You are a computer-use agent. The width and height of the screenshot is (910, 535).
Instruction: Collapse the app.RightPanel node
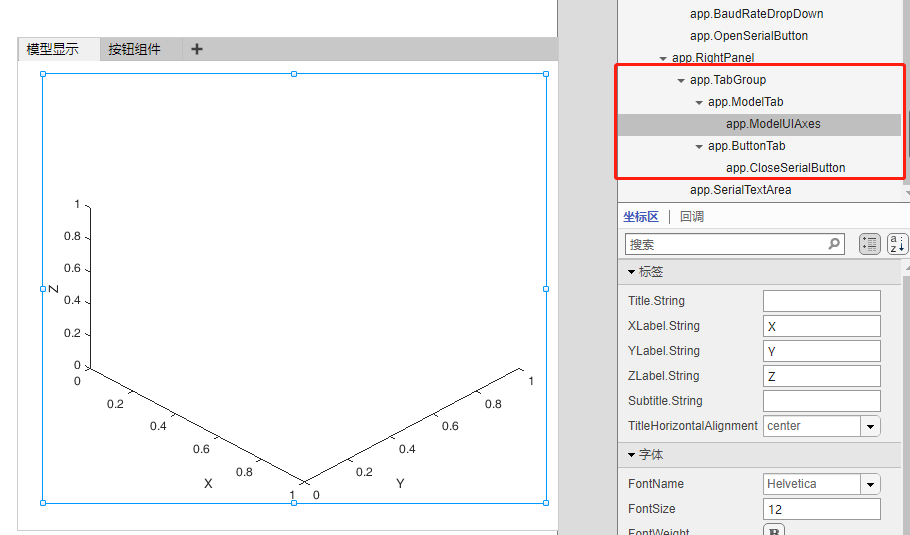coord(663,59)
